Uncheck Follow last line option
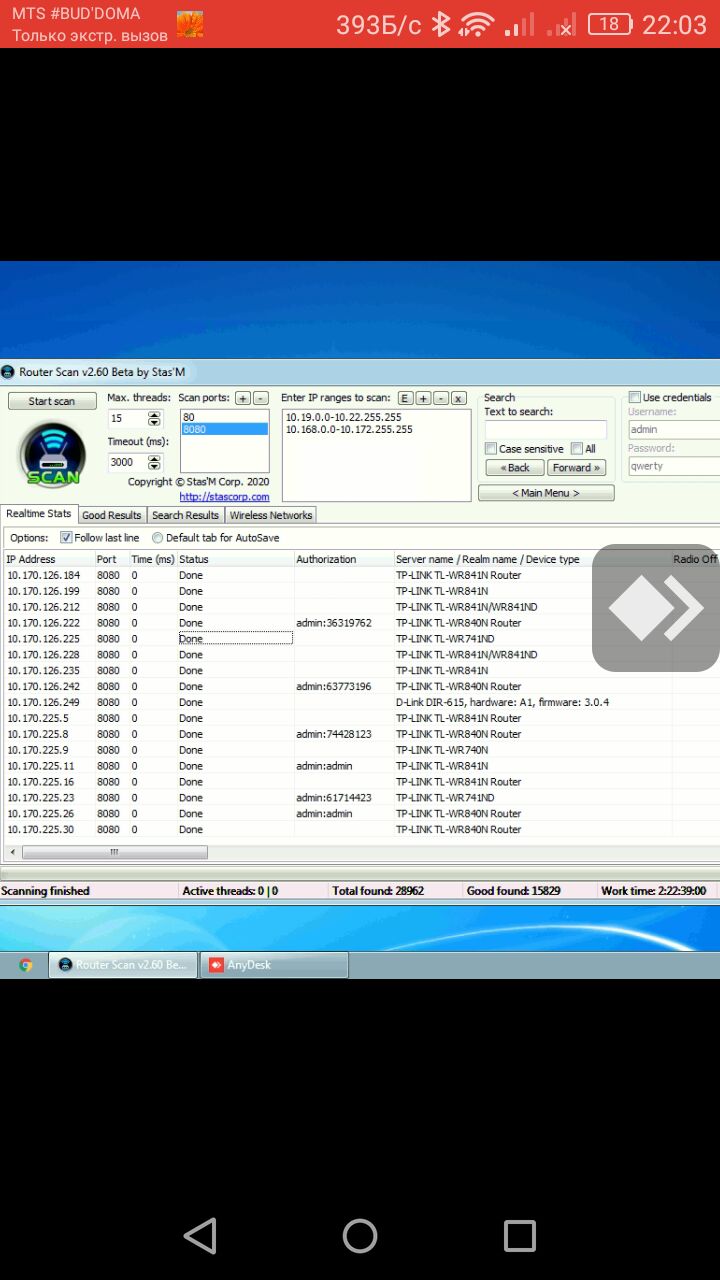The image size is (720, 1280). click(66, 538)
